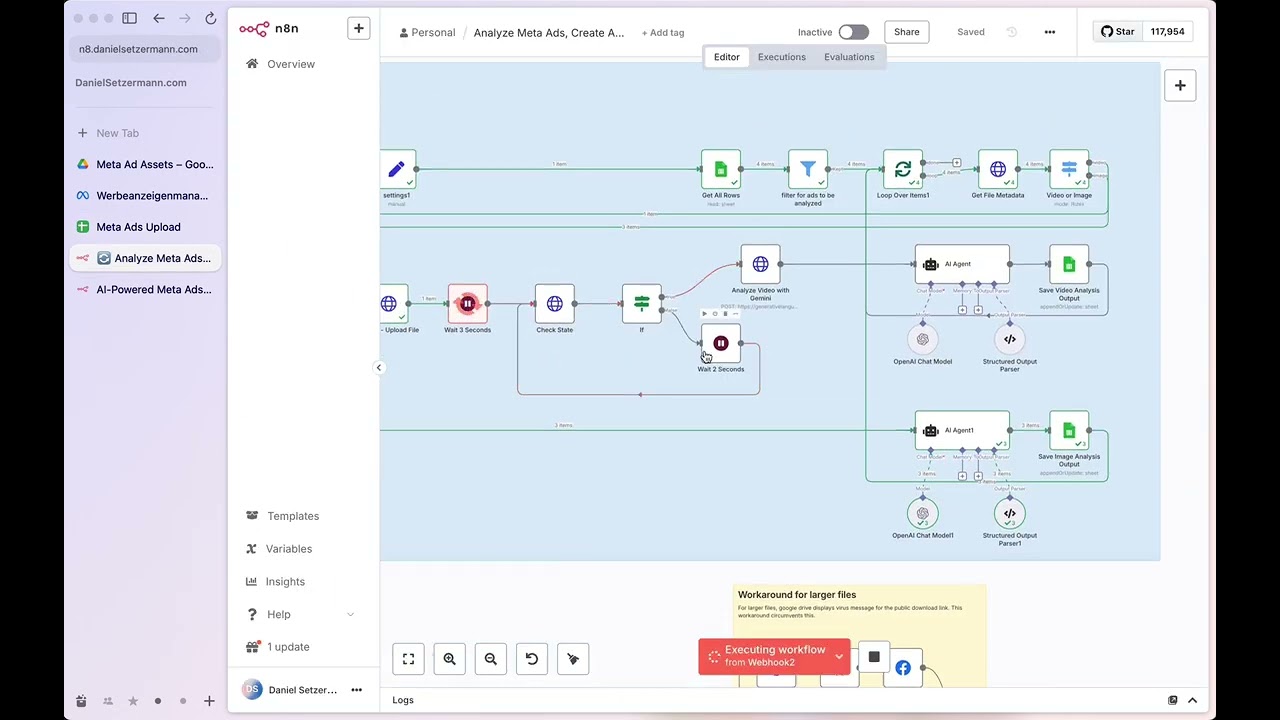Image resolution: width=1280 pixels, height=720 pixels.
Task: Switch to the Editor tab
Action: click(x=726, y=57)
